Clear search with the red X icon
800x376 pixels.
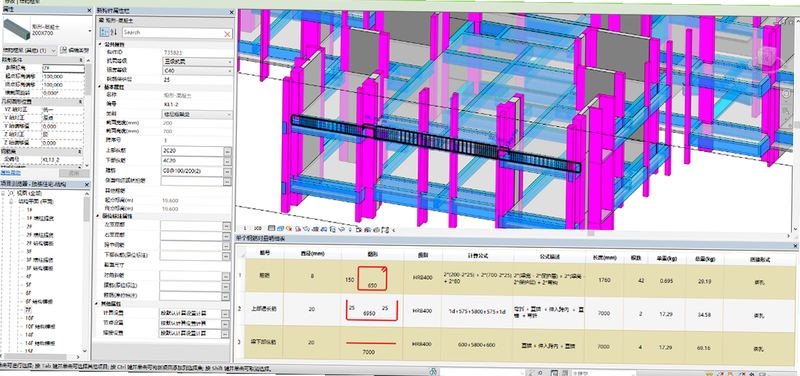point(227,33)
